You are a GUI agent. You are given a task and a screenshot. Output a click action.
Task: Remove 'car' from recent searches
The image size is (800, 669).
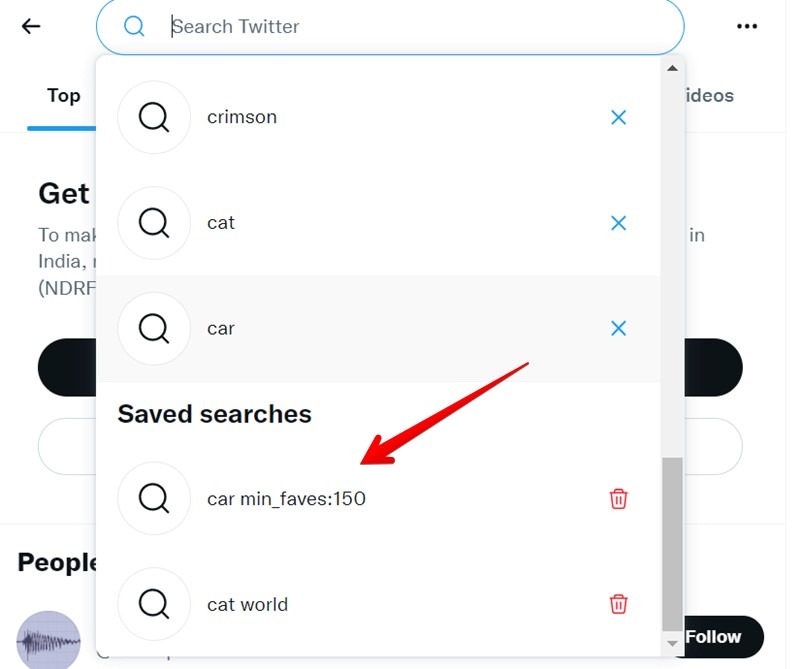[618, 328]
